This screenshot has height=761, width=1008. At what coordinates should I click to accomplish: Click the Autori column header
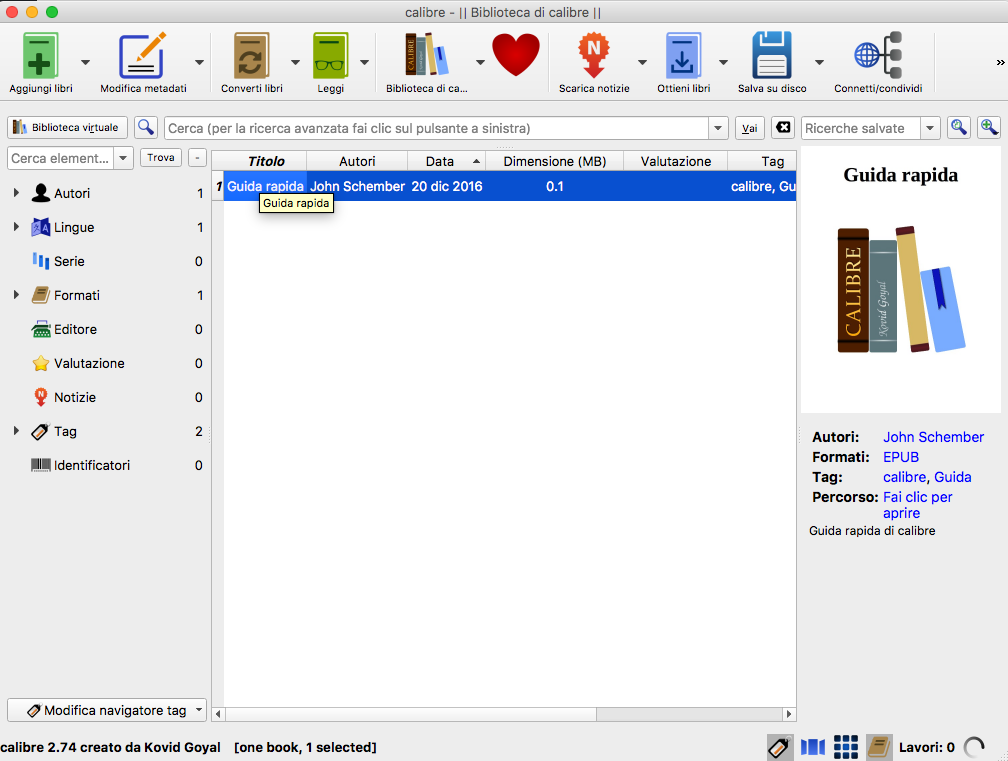tap(357, 161)
